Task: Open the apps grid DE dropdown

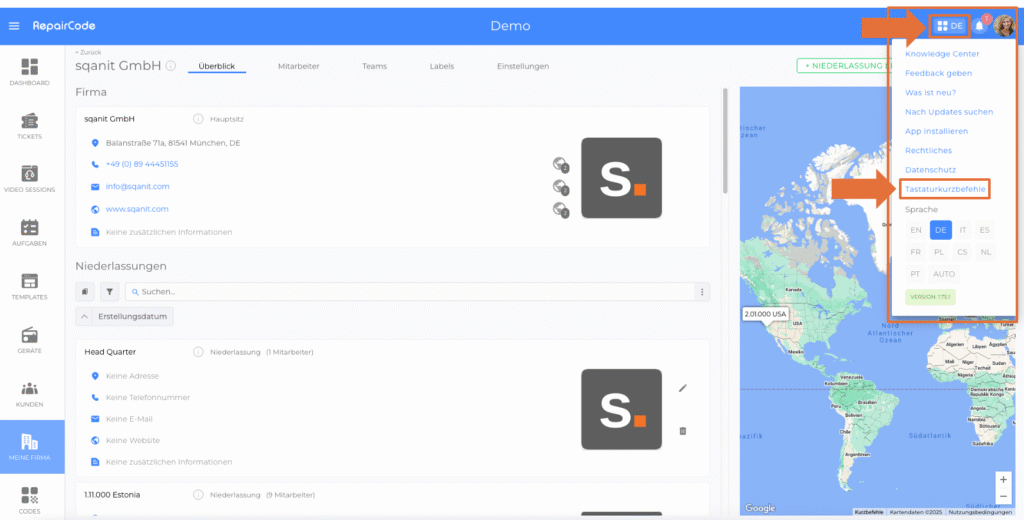Action: pyautogui.click(x=950, y=25)
